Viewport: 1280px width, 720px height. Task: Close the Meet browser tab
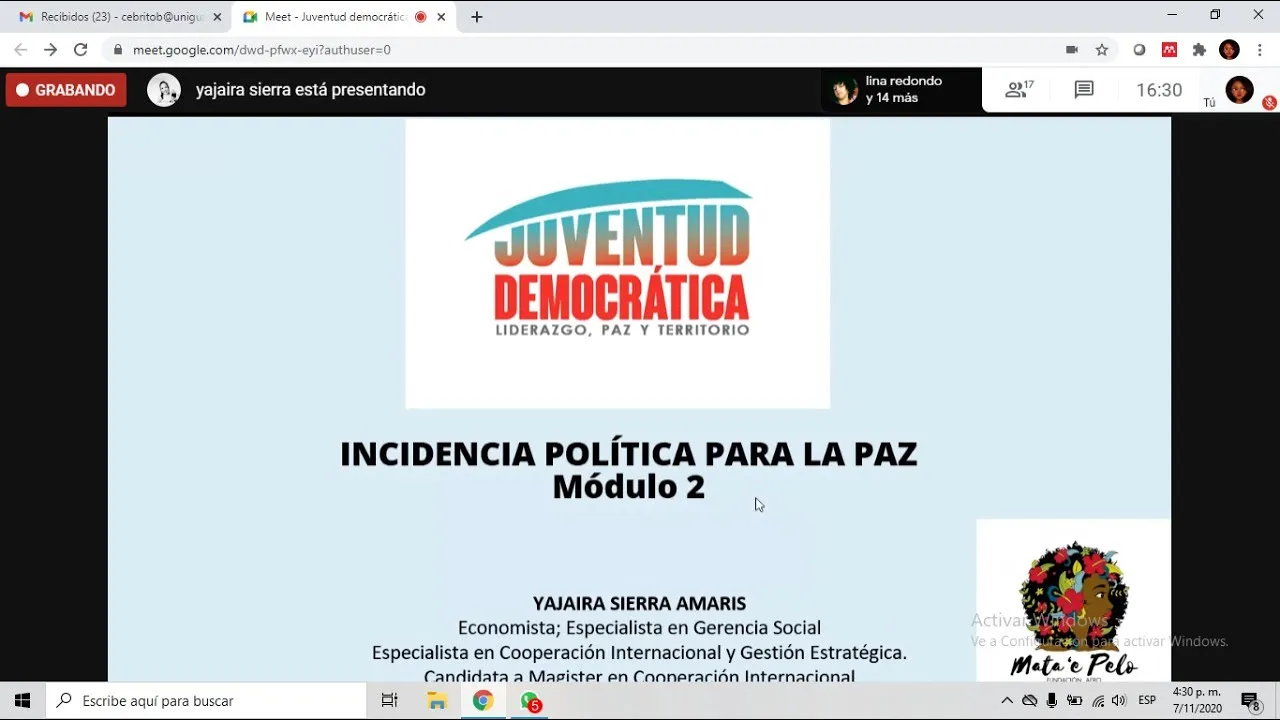[x=441, y=17]
